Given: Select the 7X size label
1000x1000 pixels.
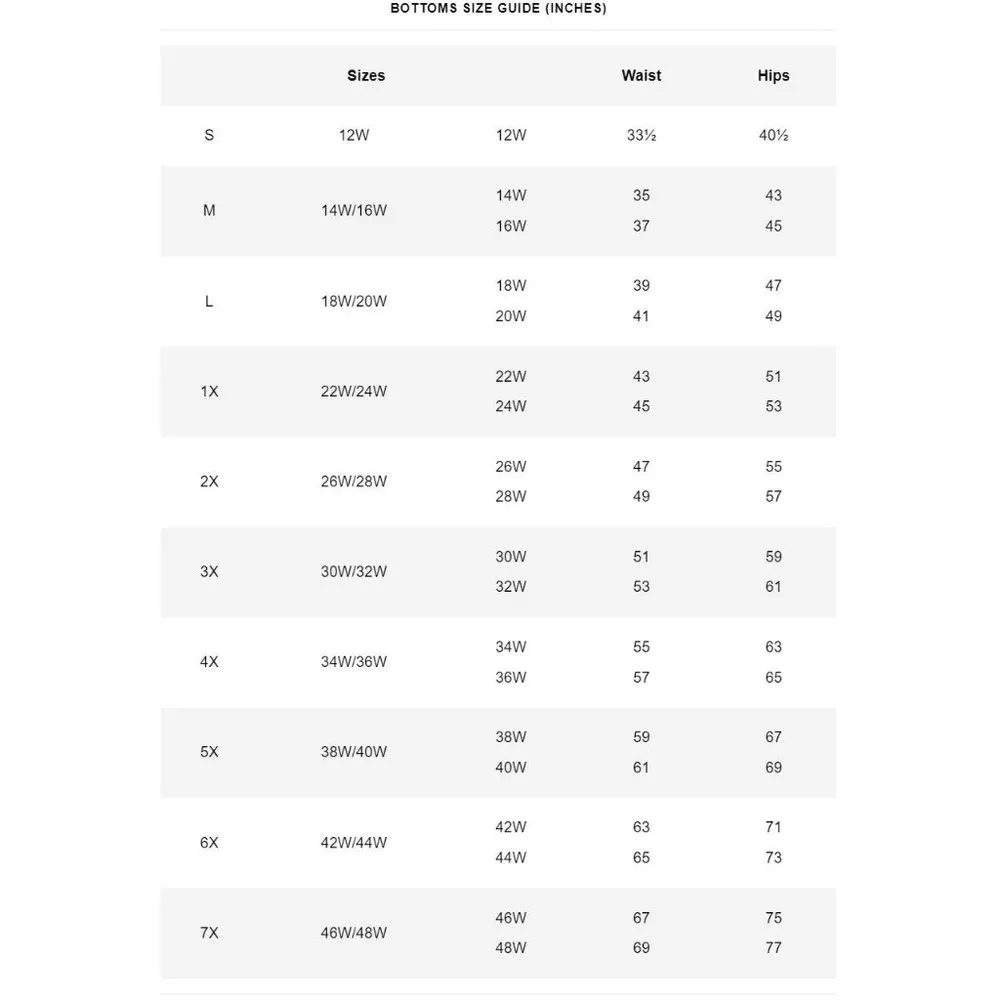Looking at the screenshot, I should coord(209,933).
